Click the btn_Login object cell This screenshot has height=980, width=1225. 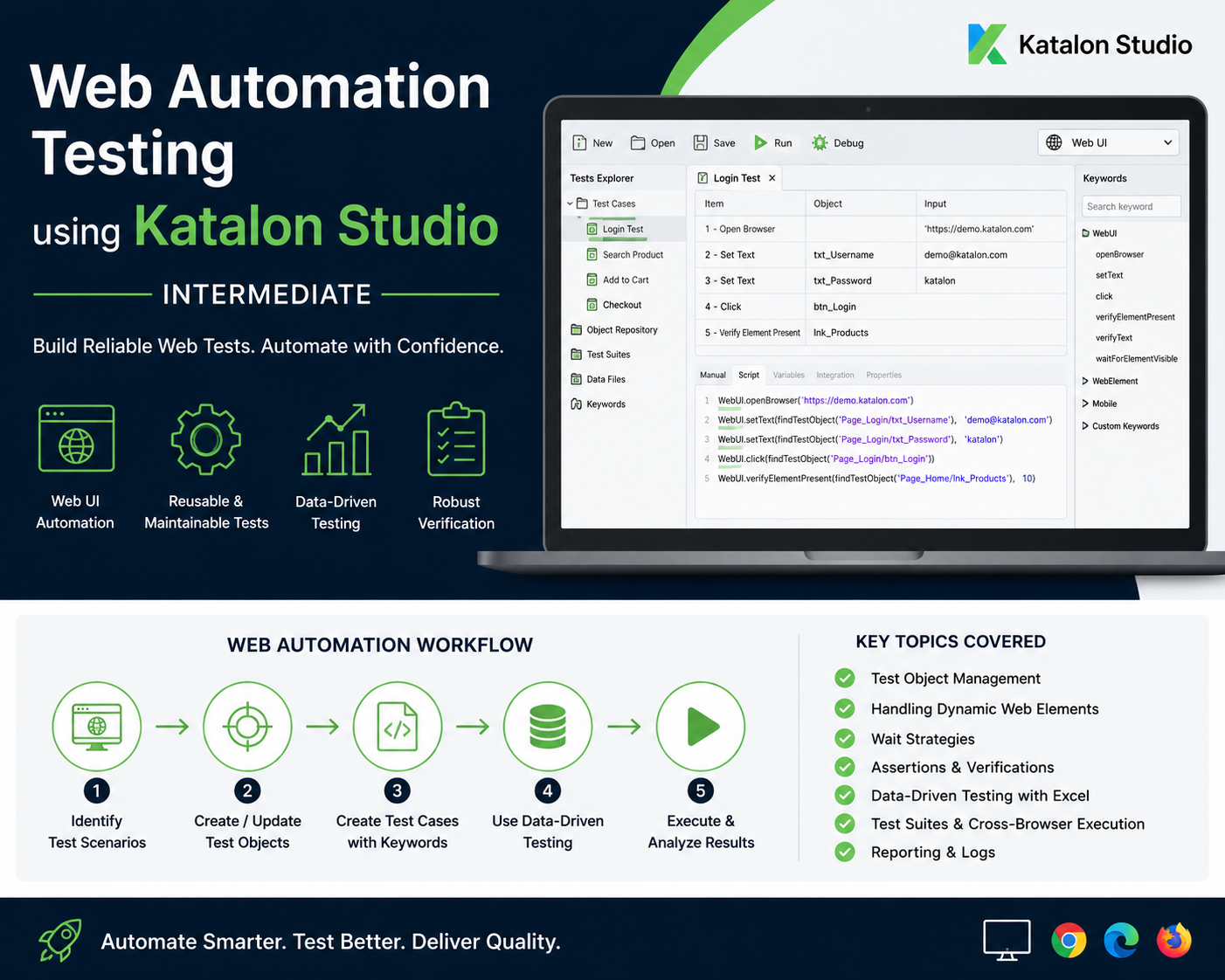click(860, 307)
